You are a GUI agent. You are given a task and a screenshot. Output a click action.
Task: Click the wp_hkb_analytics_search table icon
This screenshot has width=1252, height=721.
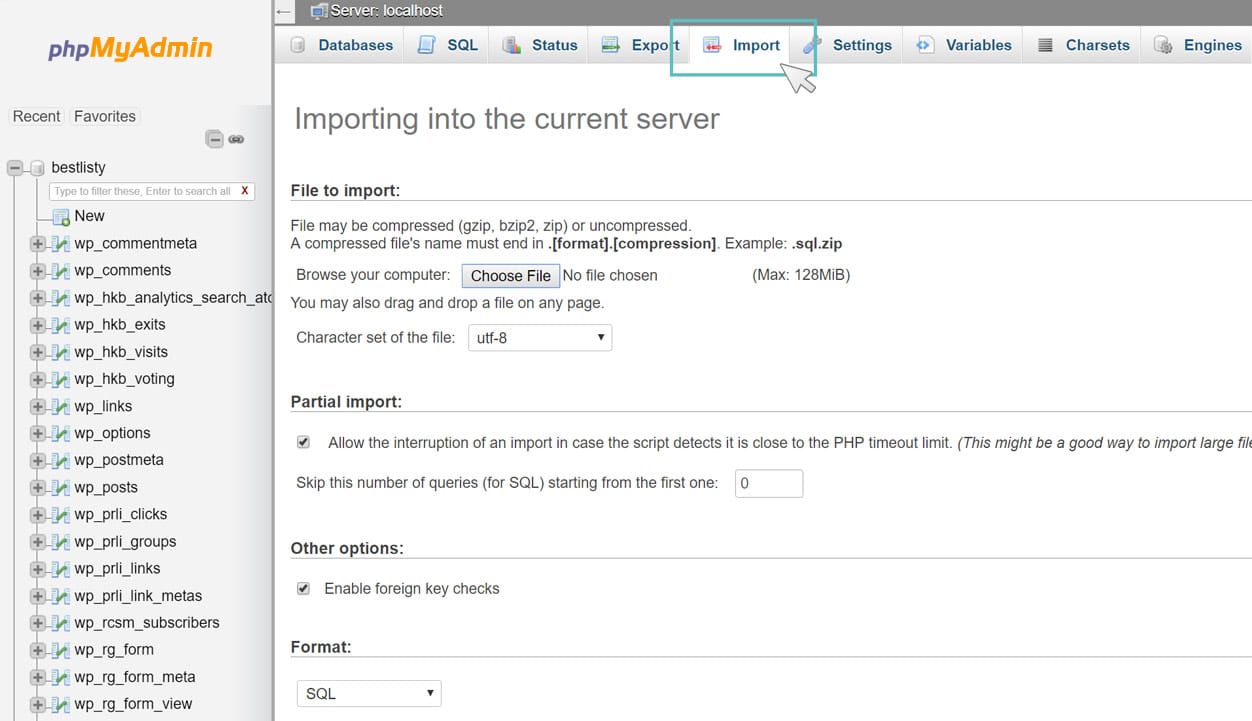pos(60,298)
